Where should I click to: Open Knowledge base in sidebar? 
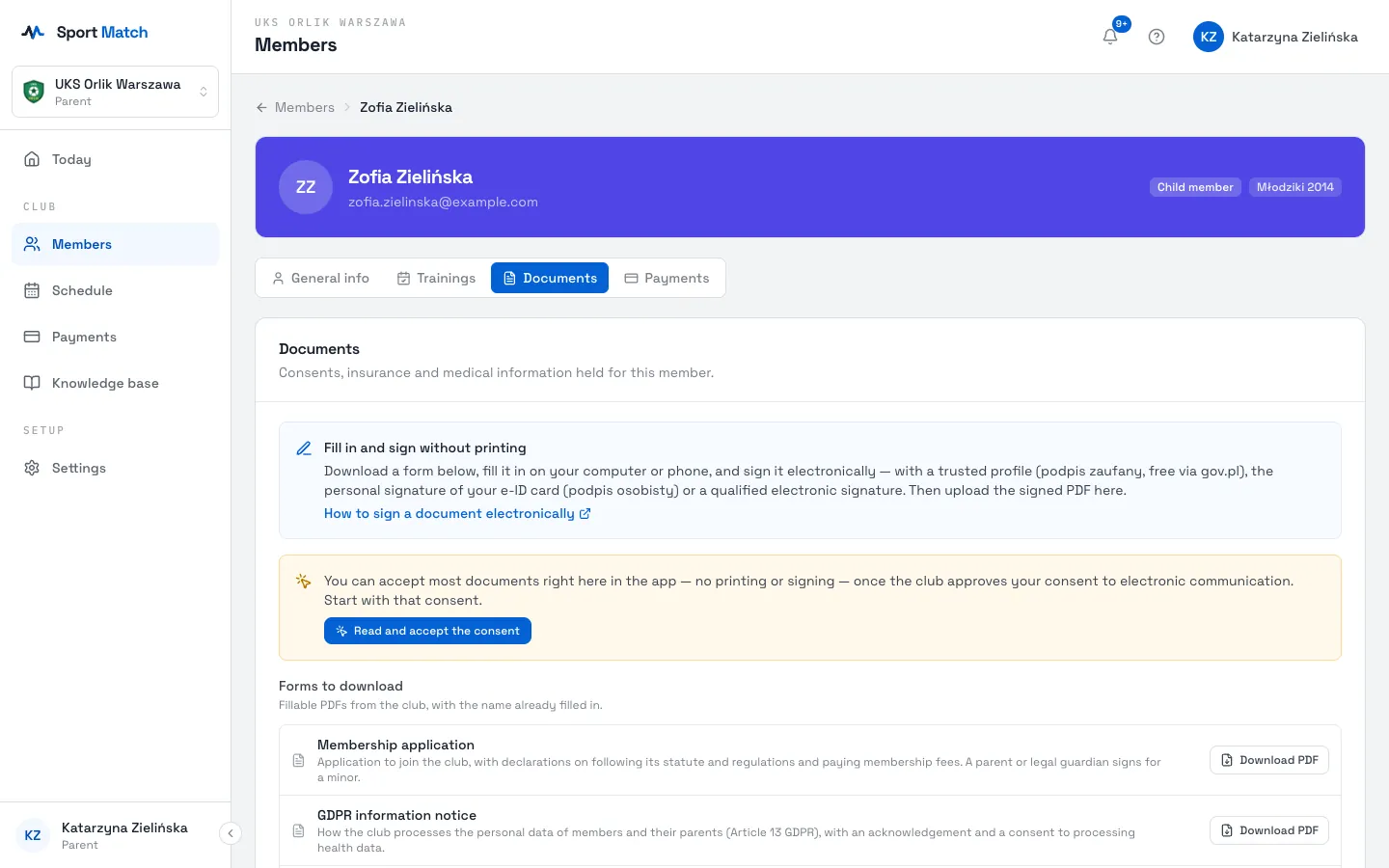[x=115, y=383]
